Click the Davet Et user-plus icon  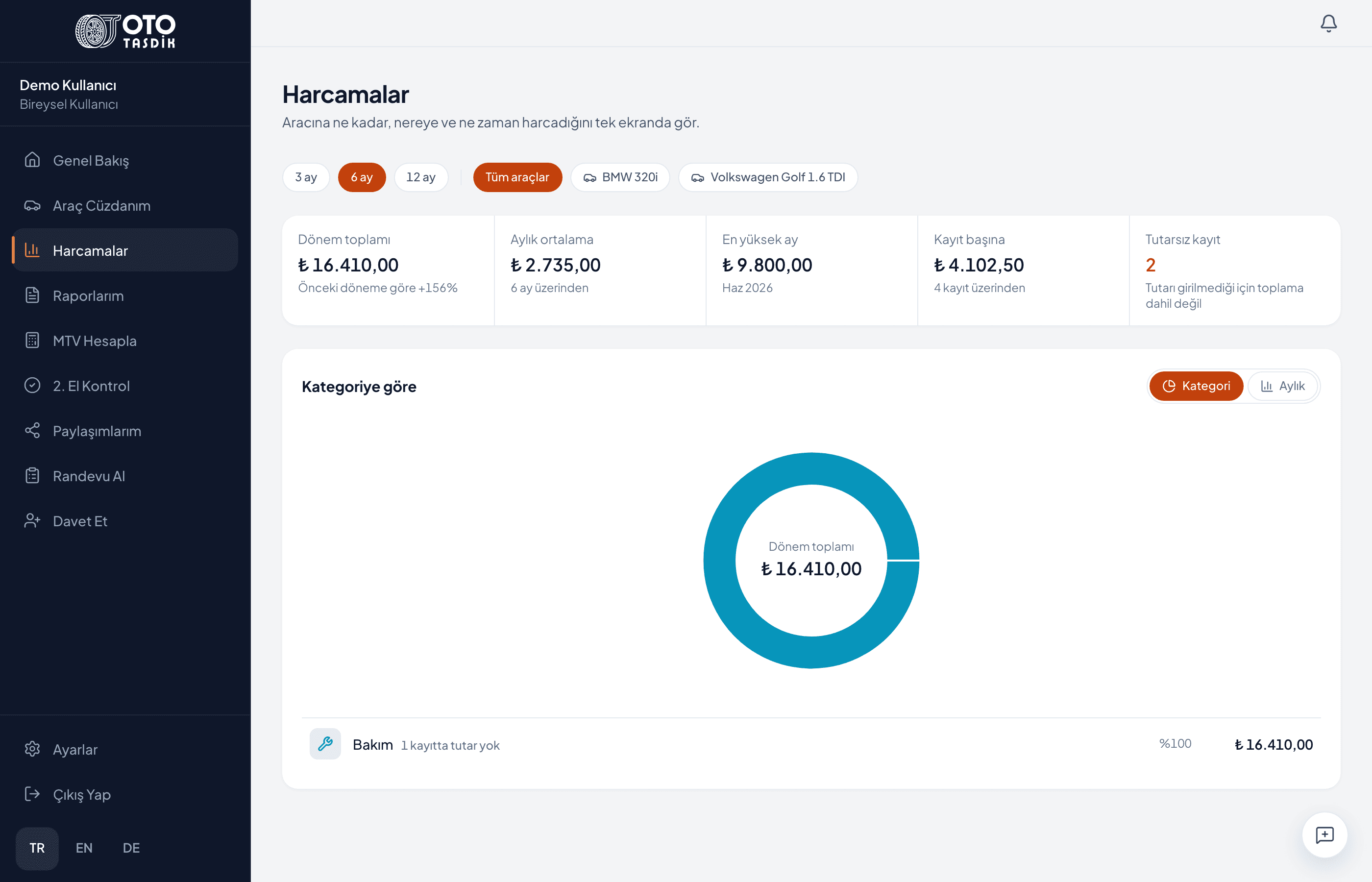coord(32,520)
